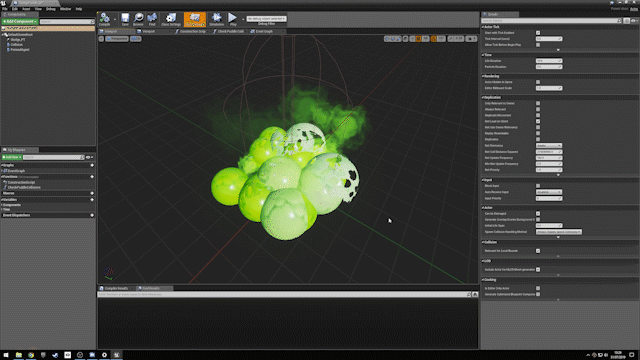Open Windows Start menu
640x360 pixels.
6,355
